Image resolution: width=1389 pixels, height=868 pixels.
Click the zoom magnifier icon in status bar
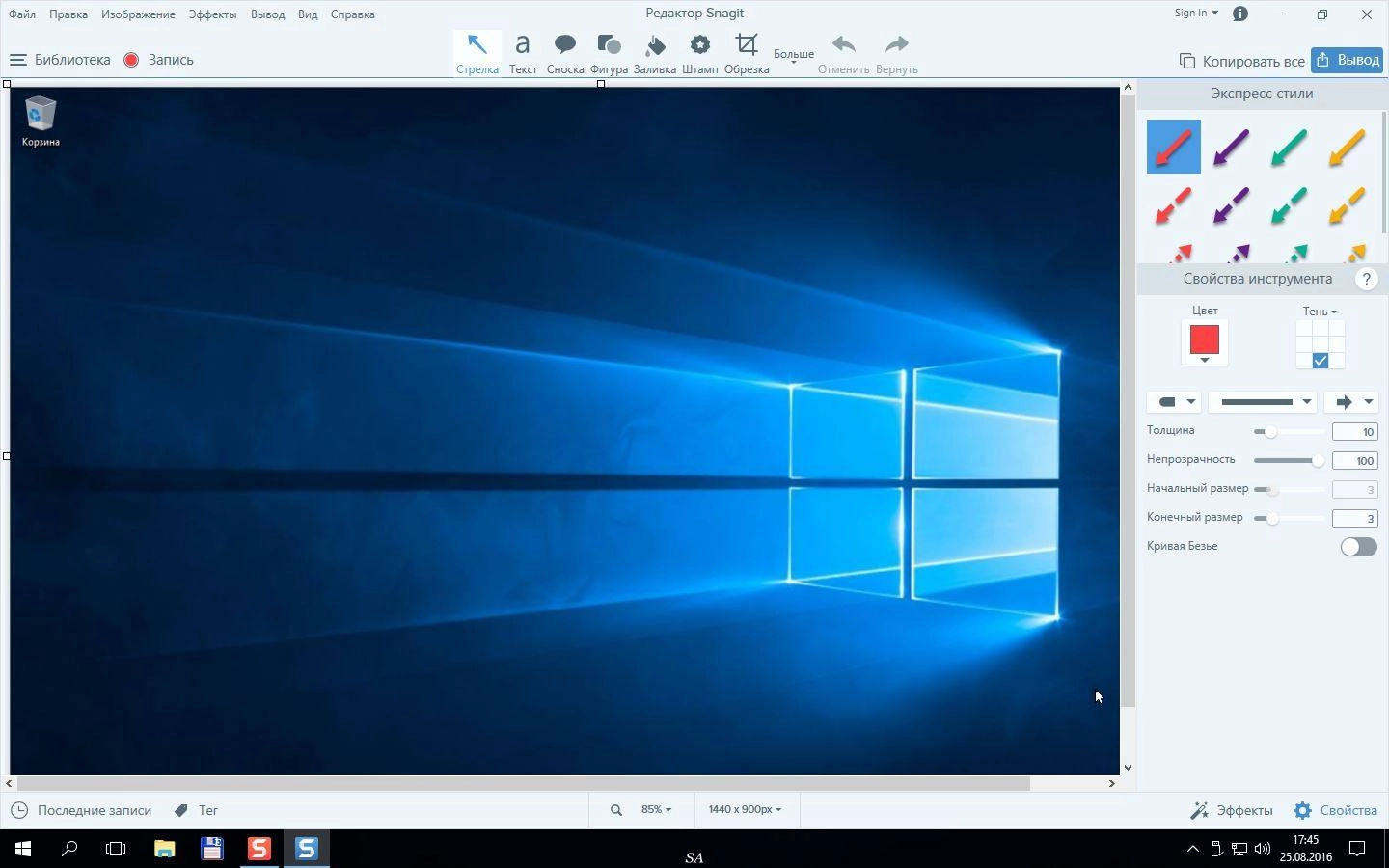[616, 810]
